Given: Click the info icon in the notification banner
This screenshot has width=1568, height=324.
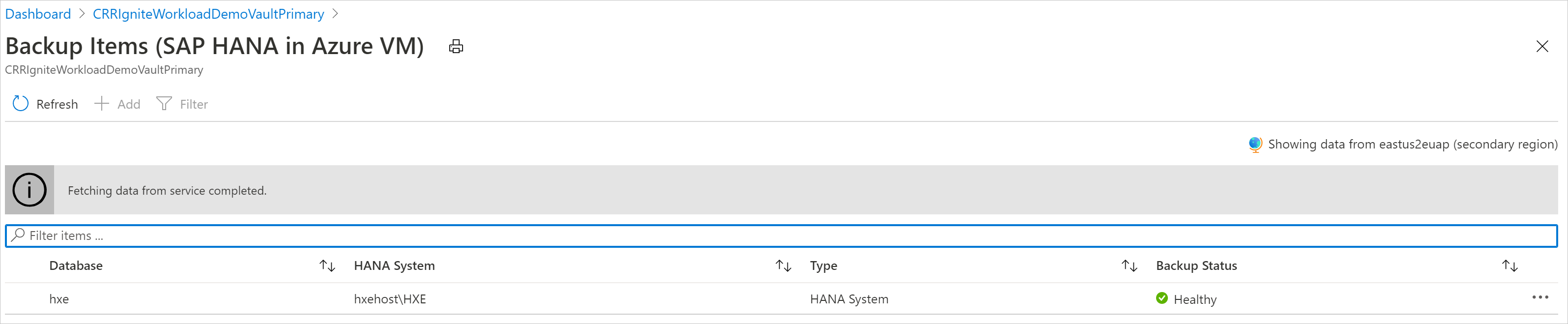Looking at the screenshot, I should pos(29,189).
